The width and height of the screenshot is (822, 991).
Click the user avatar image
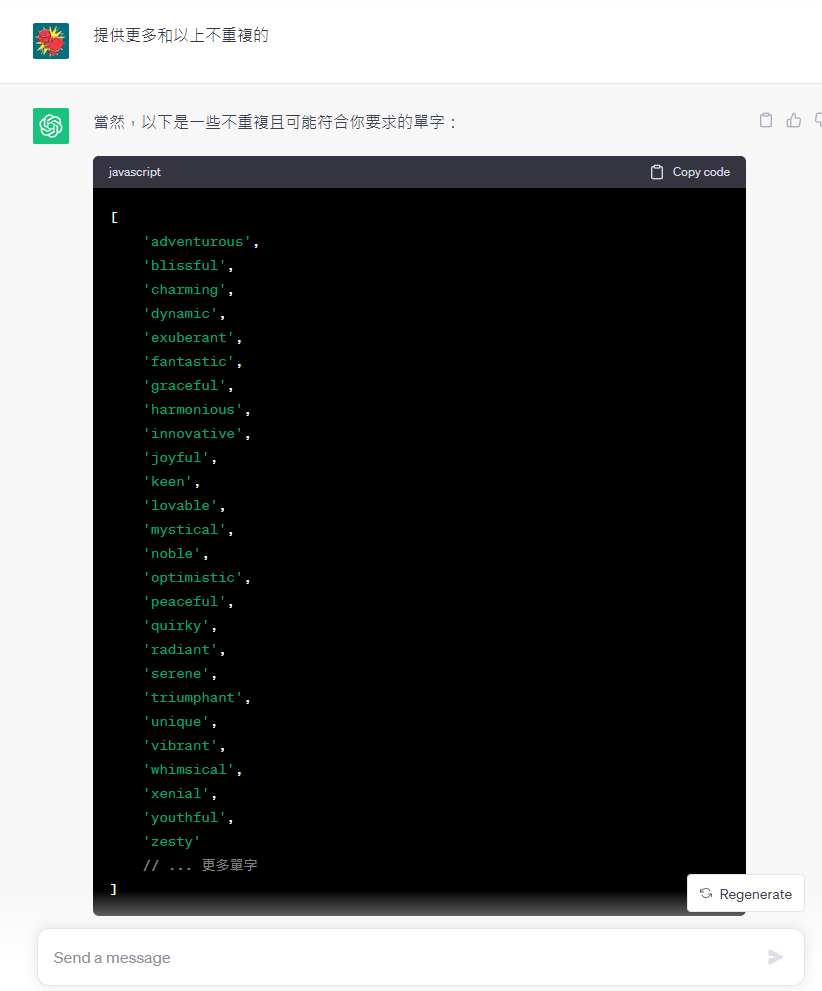pyautogui.click(x=51, y=41)
